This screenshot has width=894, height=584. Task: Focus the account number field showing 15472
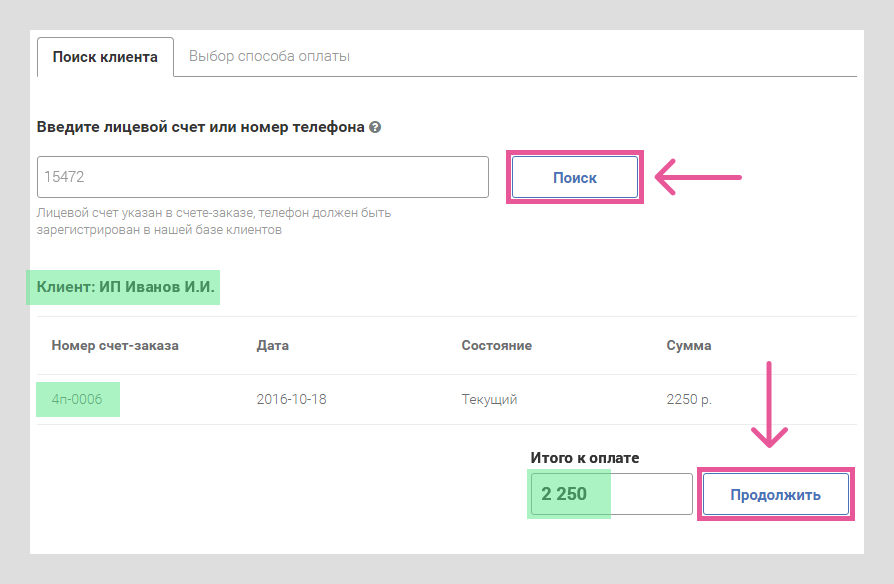point(263,177)
